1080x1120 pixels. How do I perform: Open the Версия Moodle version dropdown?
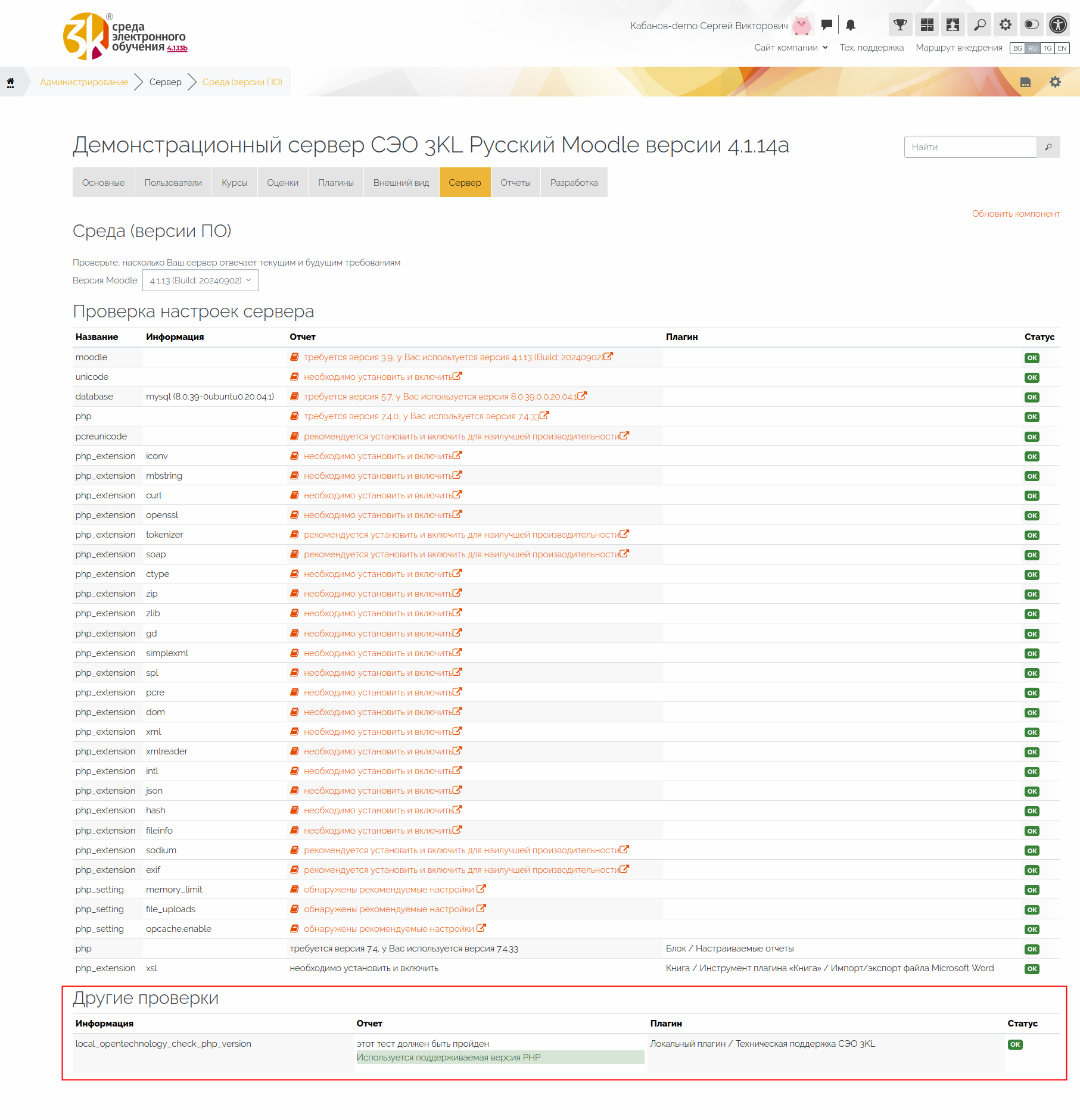[x=200, y=280]
